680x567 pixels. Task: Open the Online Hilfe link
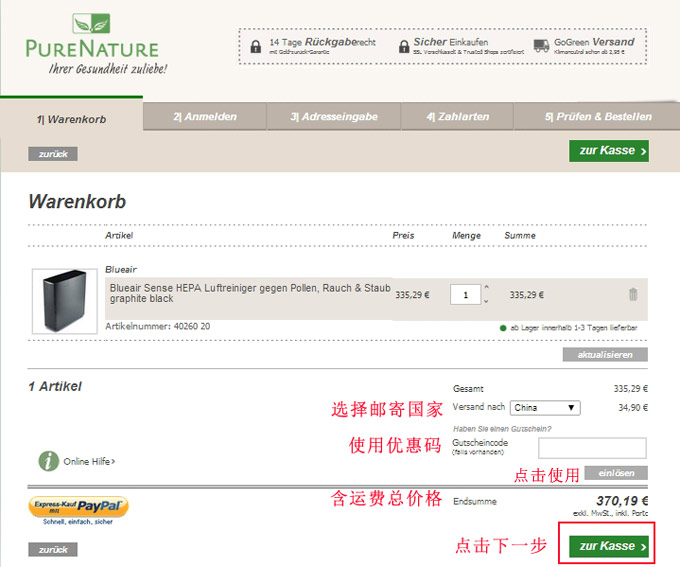click(x=89, y=461)
